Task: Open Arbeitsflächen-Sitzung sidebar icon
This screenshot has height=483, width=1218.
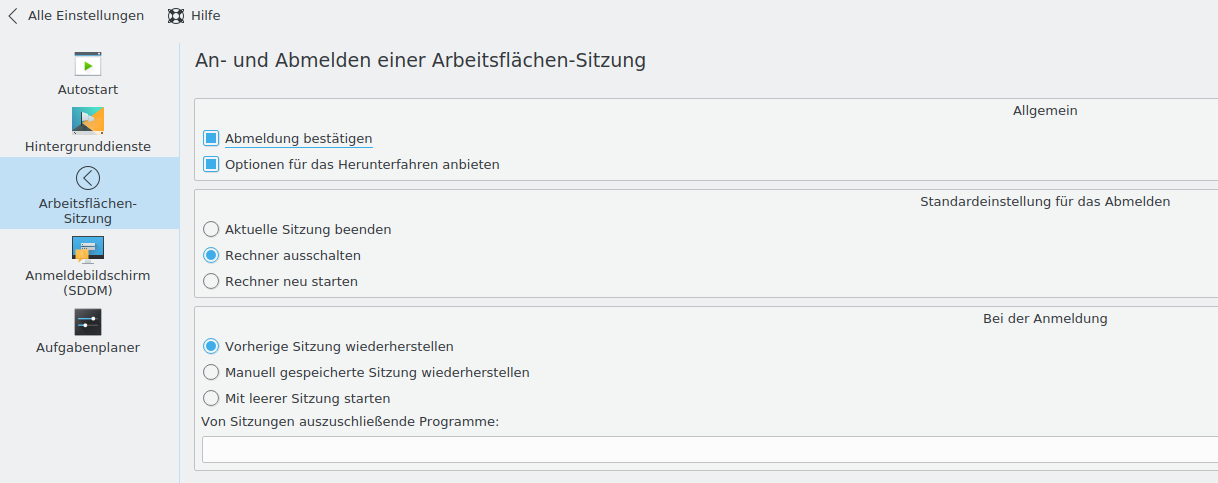Action: pos(88,178)
